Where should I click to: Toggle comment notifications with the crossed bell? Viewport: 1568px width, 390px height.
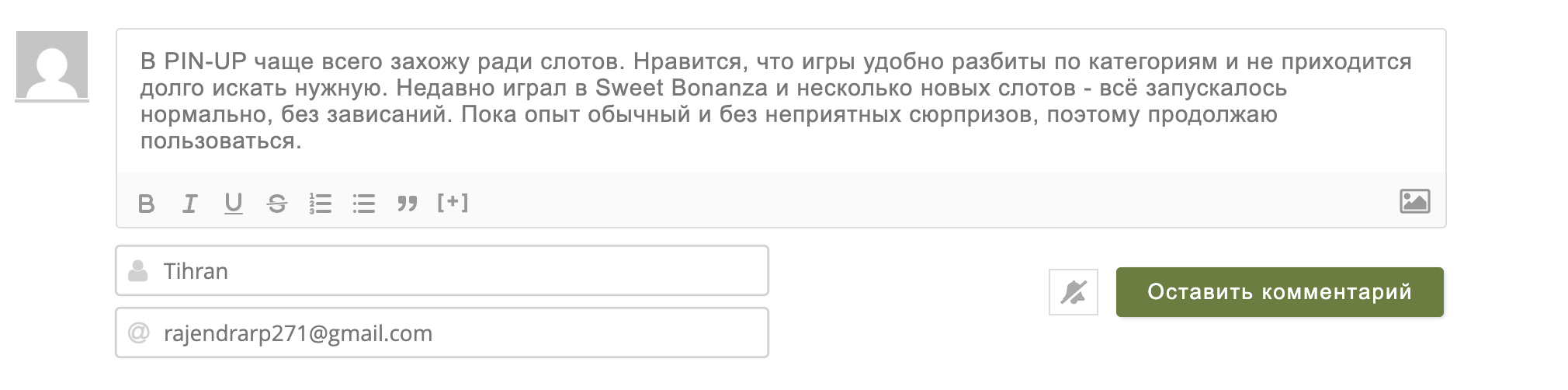coord(1073,292)
